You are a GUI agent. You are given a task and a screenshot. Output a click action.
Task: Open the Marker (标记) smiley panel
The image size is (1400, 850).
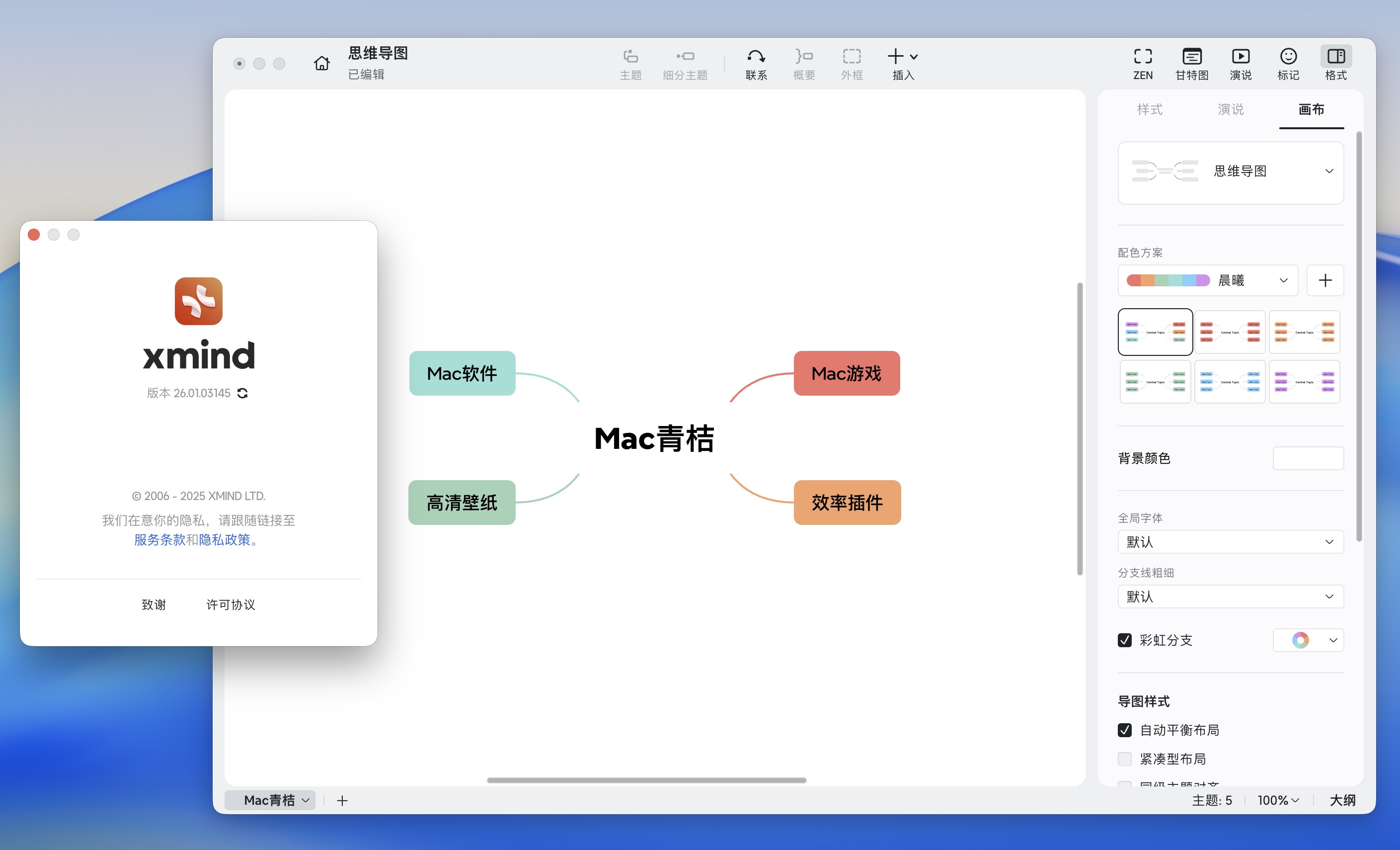pos(1288,64)
